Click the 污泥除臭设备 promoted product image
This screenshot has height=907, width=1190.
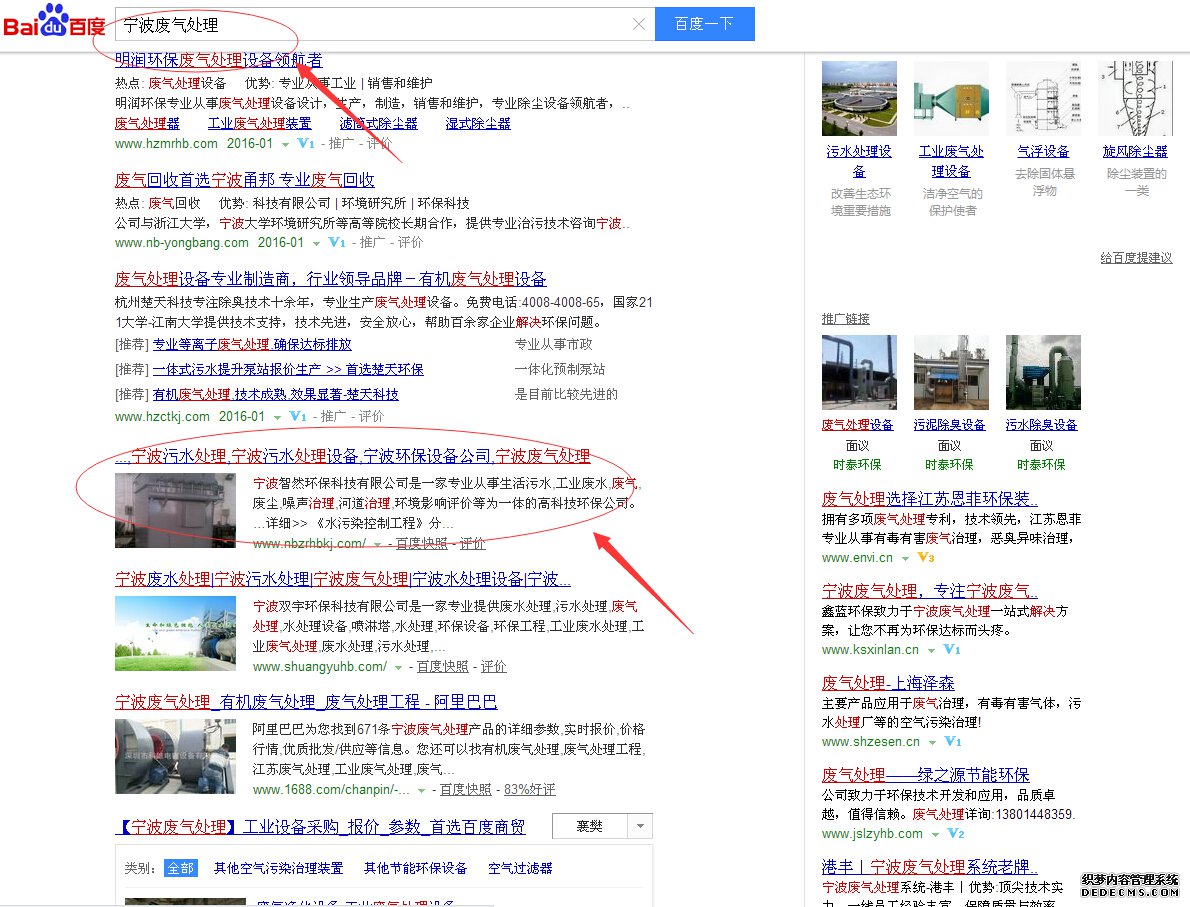[x=951, y=373]
